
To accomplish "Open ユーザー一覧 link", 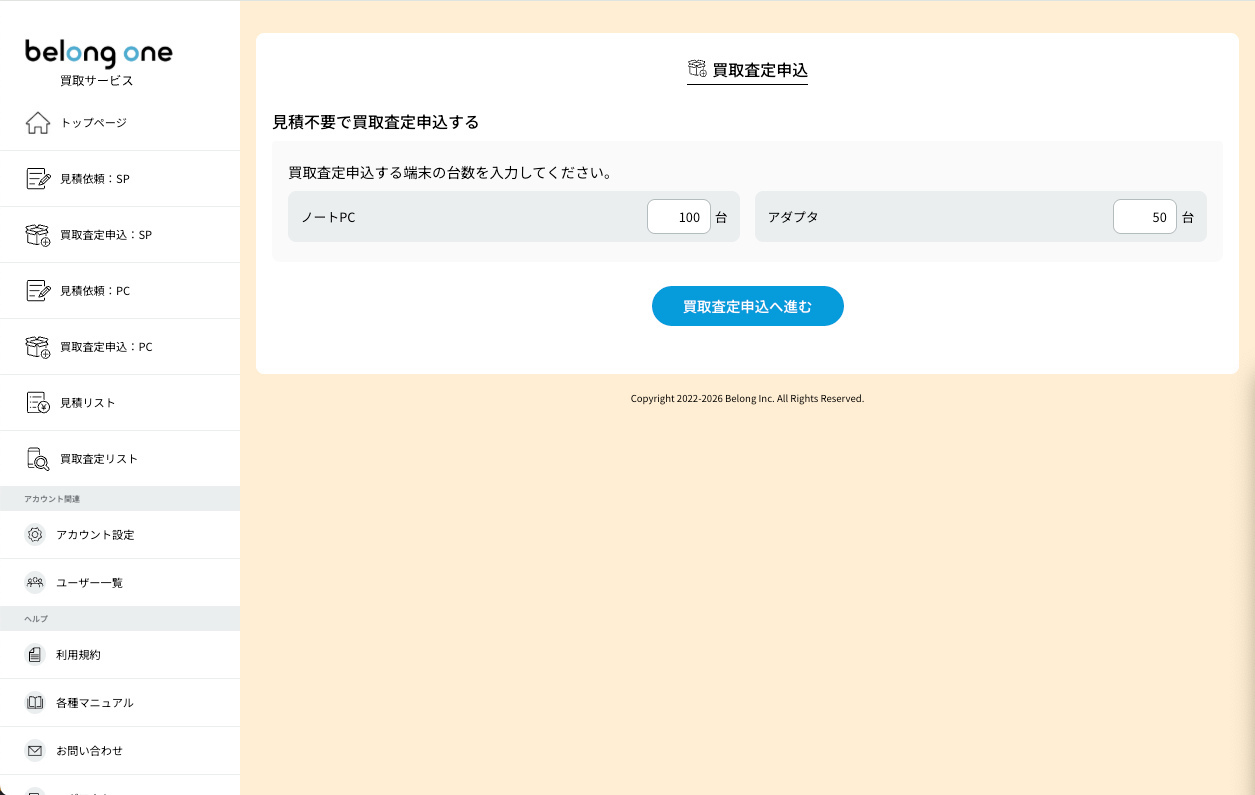I will click(120, 583).
